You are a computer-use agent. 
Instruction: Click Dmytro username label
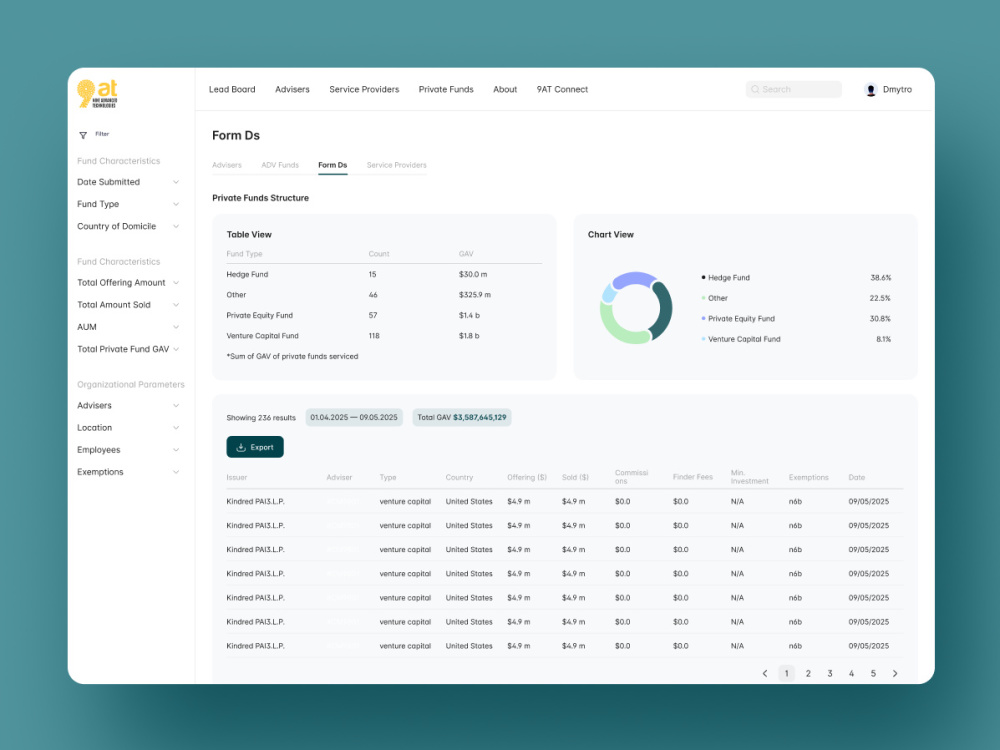(x=897, y=89)
